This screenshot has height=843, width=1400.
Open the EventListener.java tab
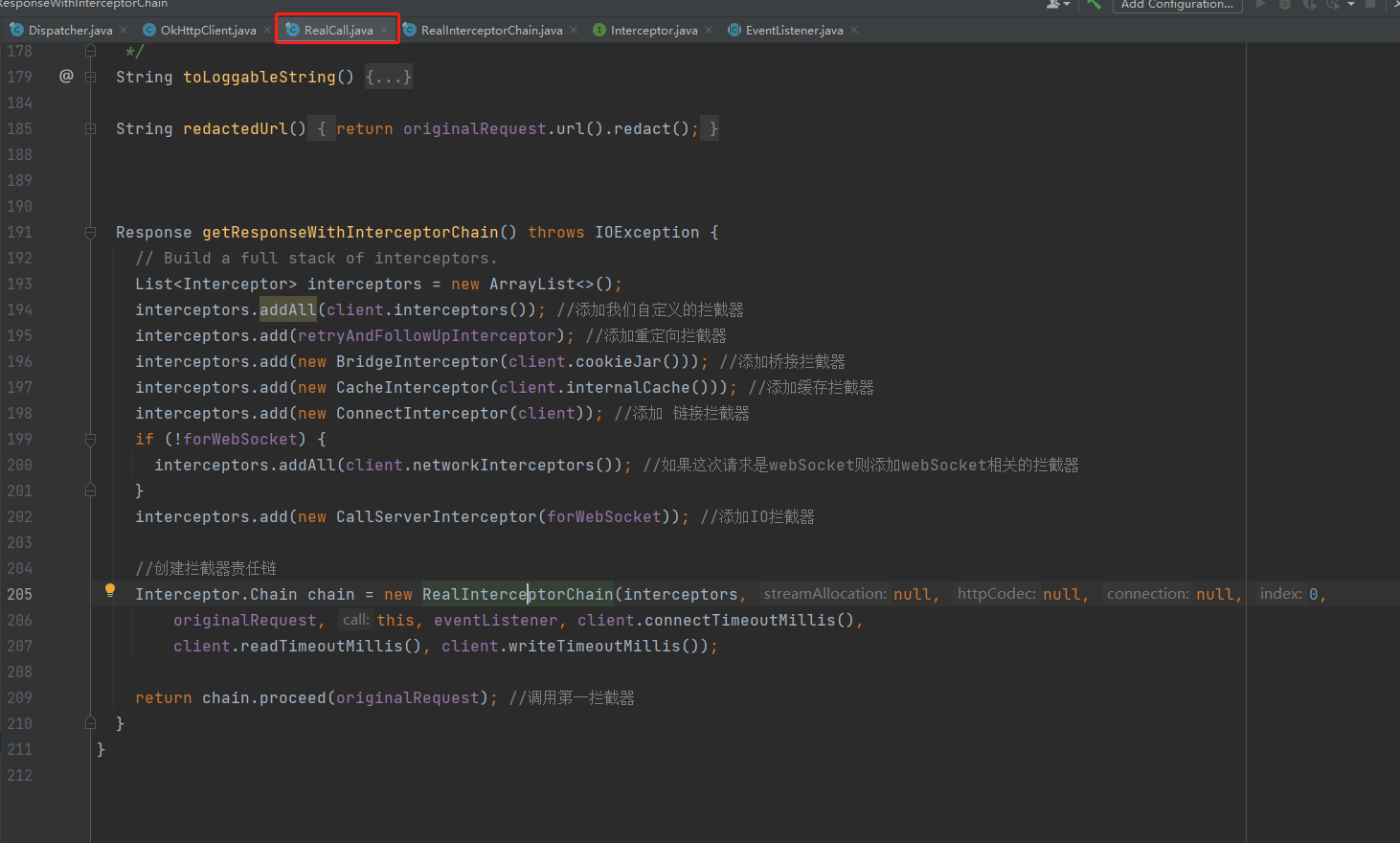(794, 30)
